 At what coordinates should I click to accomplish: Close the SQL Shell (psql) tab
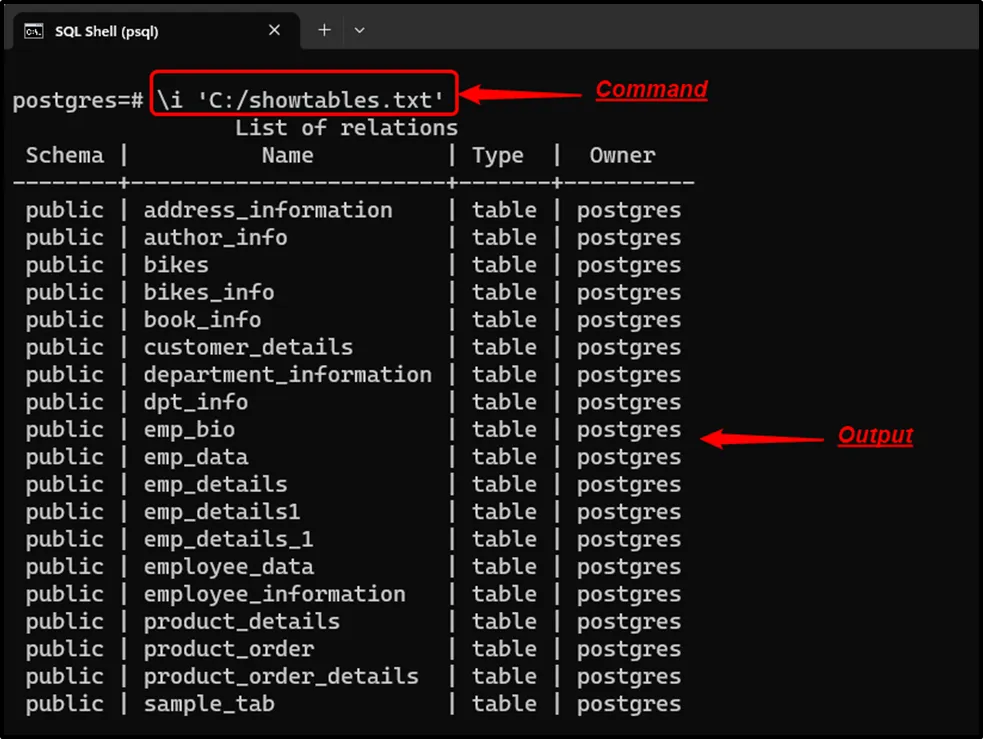click(x=275, y=30)
